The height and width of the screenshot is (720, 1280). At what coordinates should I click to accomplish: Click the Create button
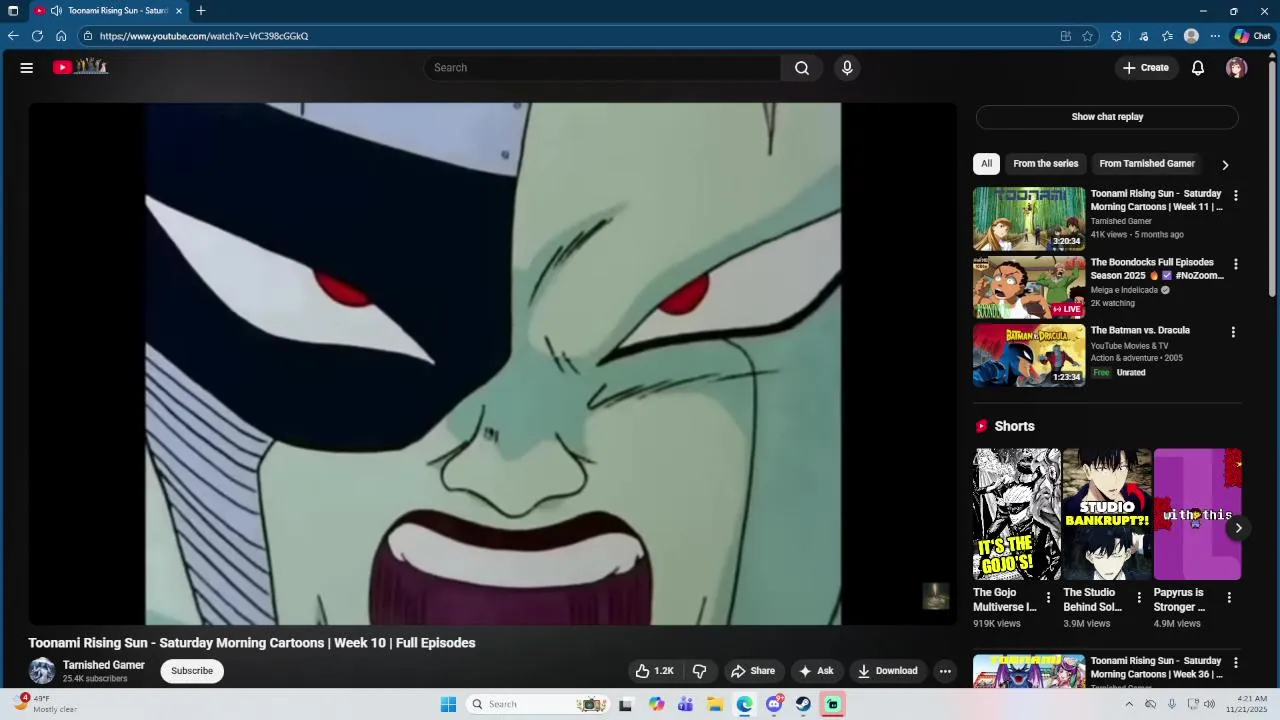[1146, 68]
